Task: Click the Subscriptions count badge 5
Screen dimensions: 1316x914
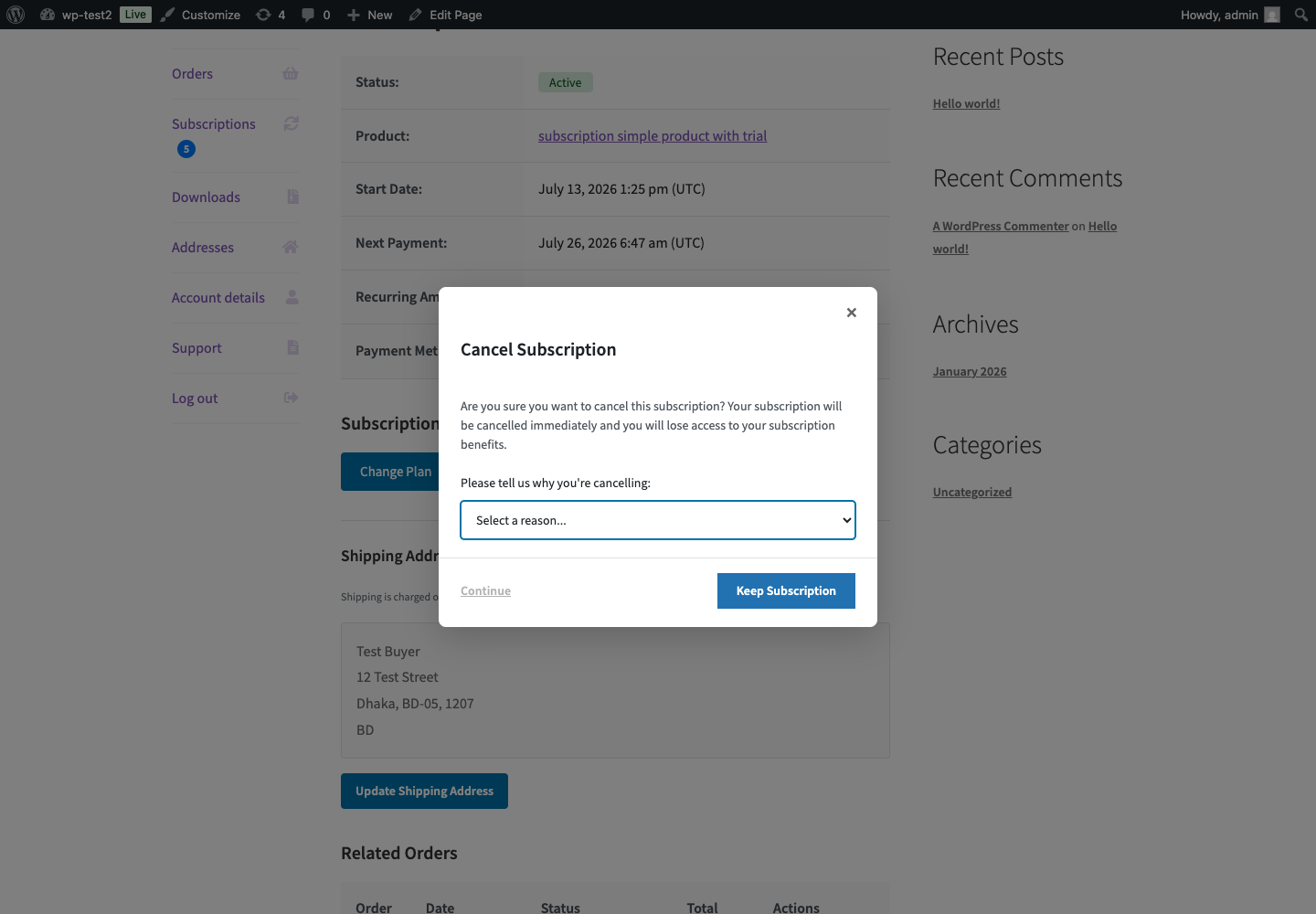Action: coord(186,149)
